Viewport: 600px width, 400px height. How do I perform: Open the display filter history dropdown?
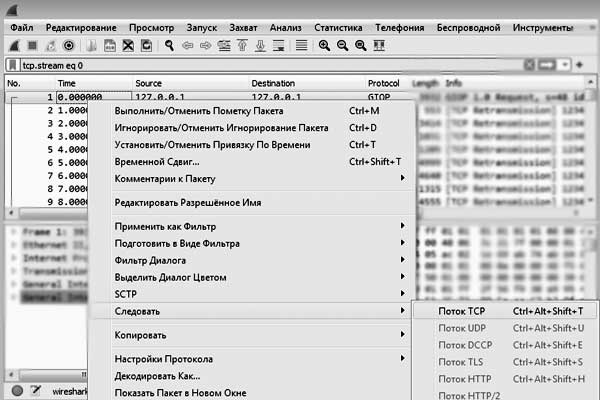pyautogui.click(x=565, y=65)
